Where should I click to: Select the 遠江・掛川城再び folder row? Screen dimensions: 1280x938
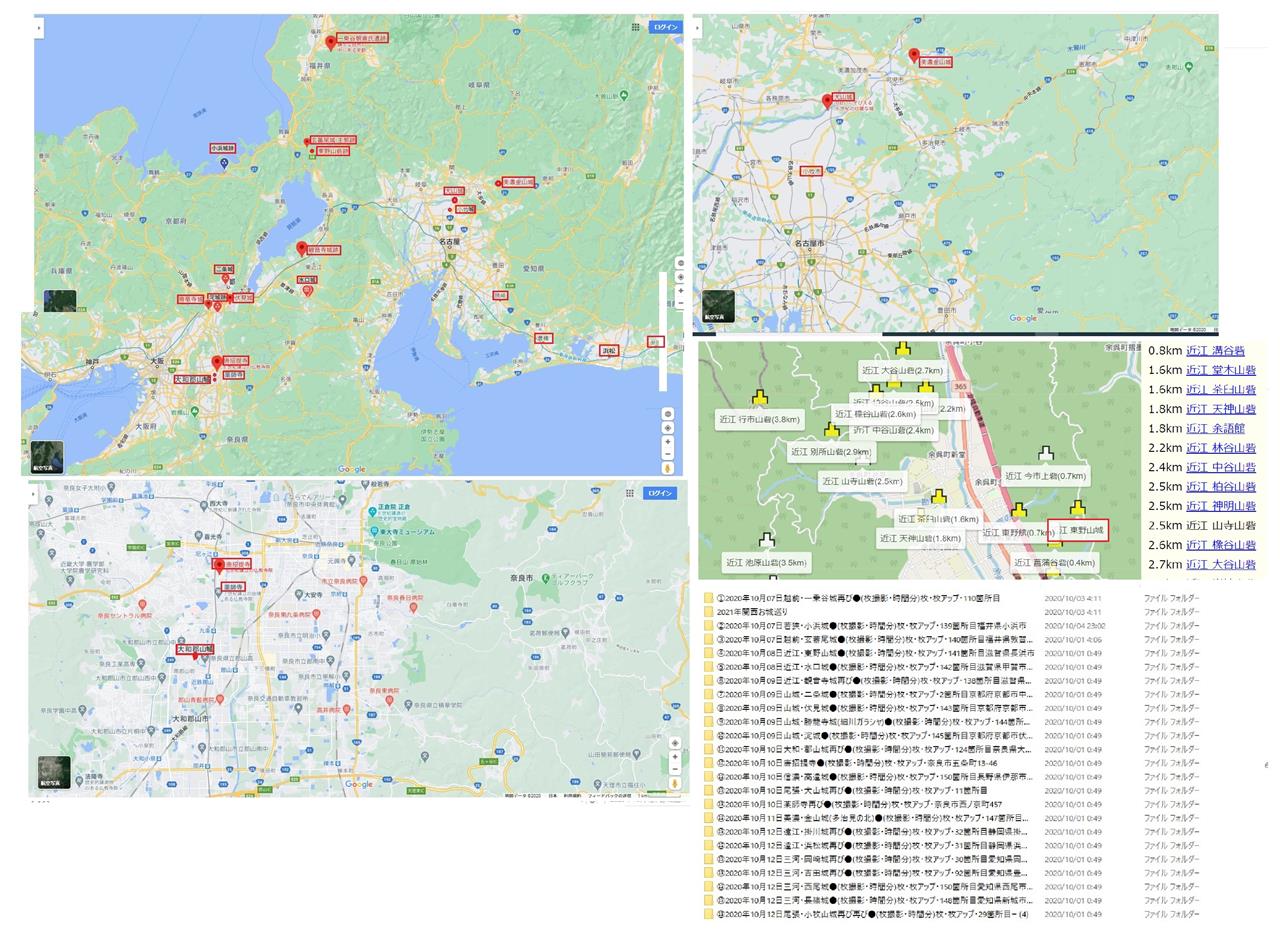950,832
